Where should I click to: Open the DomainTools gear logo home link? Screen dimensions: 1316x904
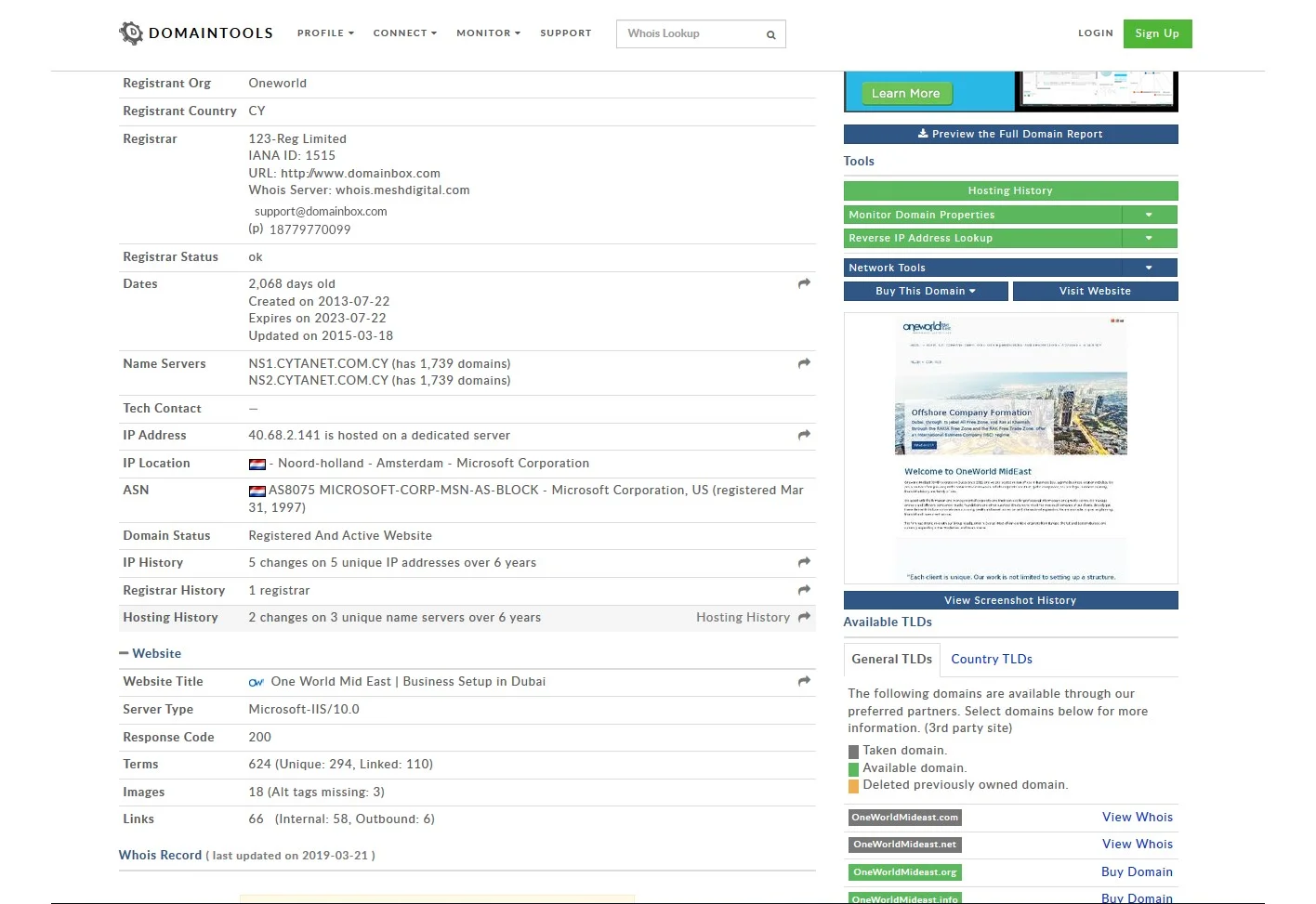click(x=196, y=33)
